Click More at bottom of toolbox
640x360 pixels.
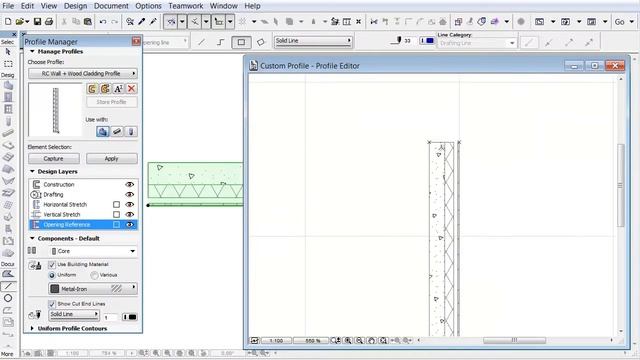point(7,354)
